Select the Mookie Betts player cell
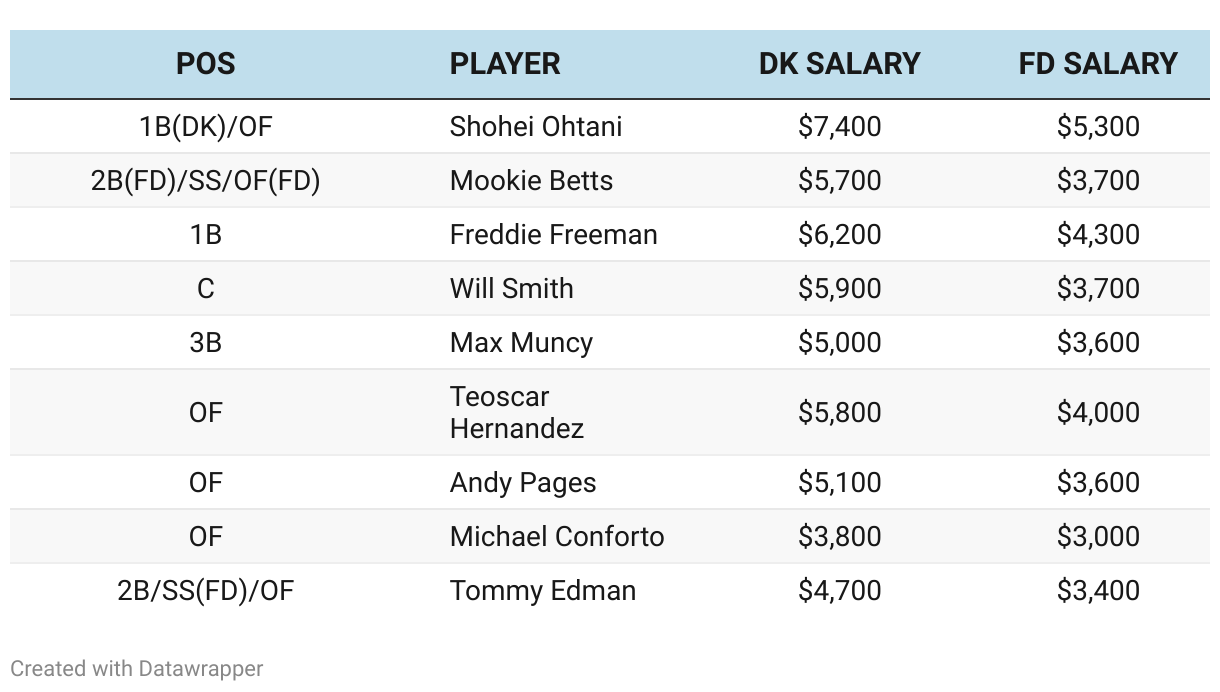Screen dimensions: 1220x692 coord(531,181)
